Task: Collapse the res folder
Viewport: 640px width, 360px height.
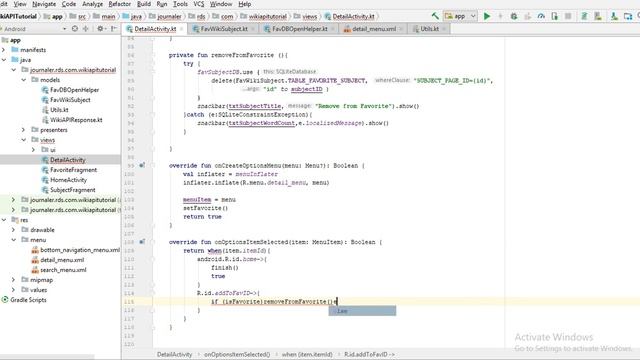Action: click(x=4, y=220)
